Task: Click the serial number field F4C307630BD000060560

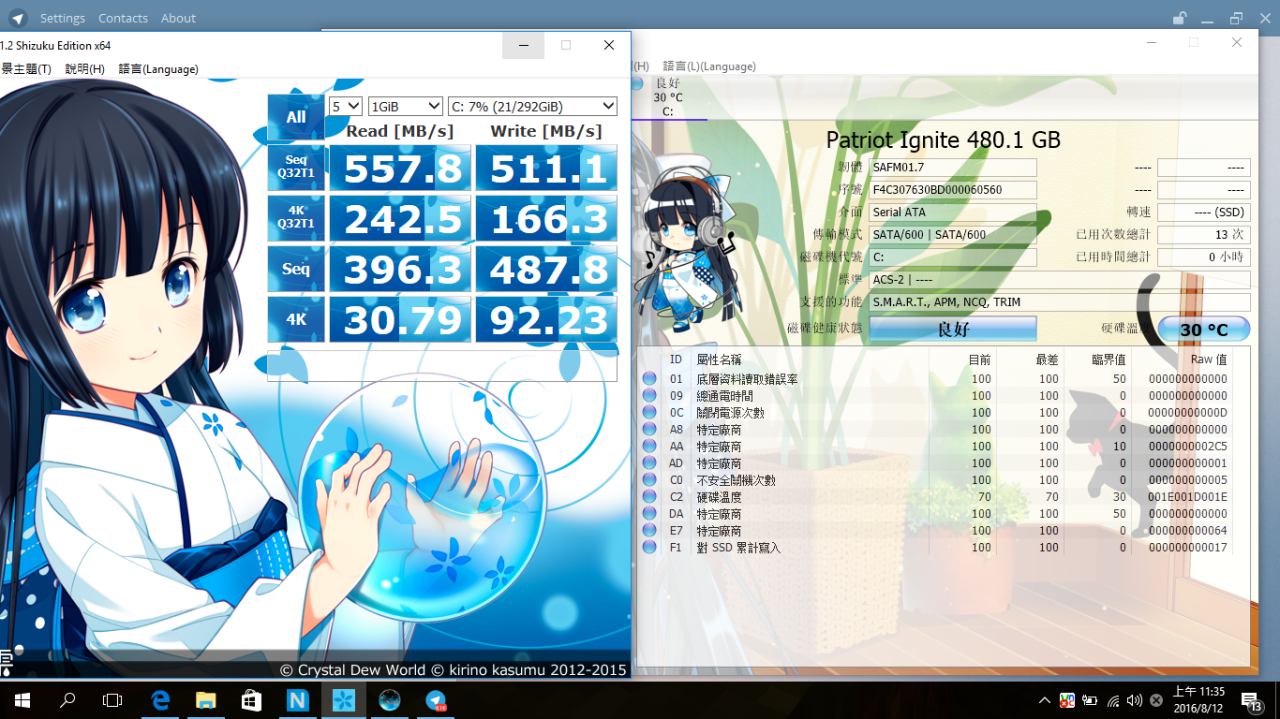Action: (x=952, y=189)
